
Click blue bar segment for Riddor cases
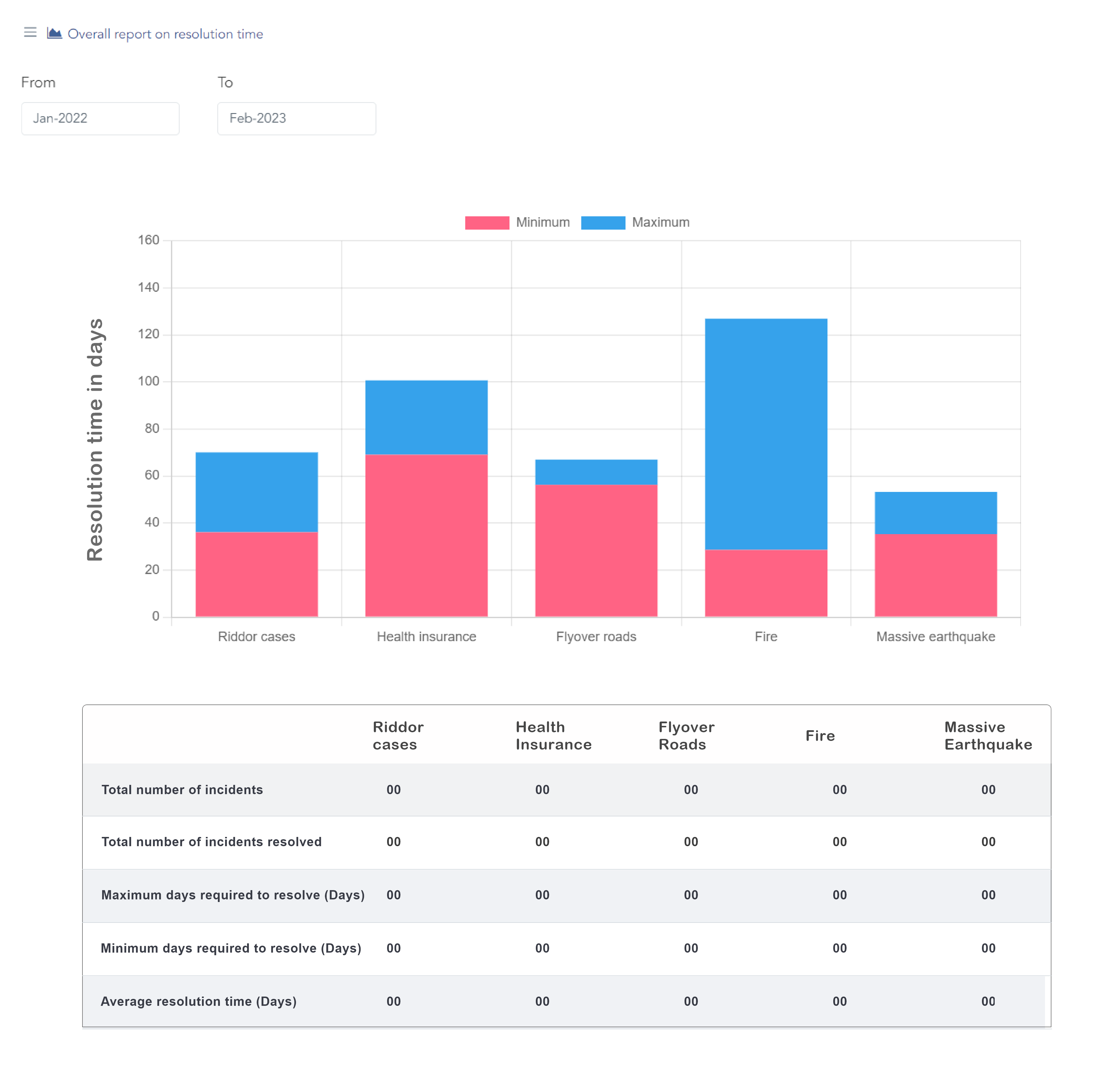(x=257, y=492)
